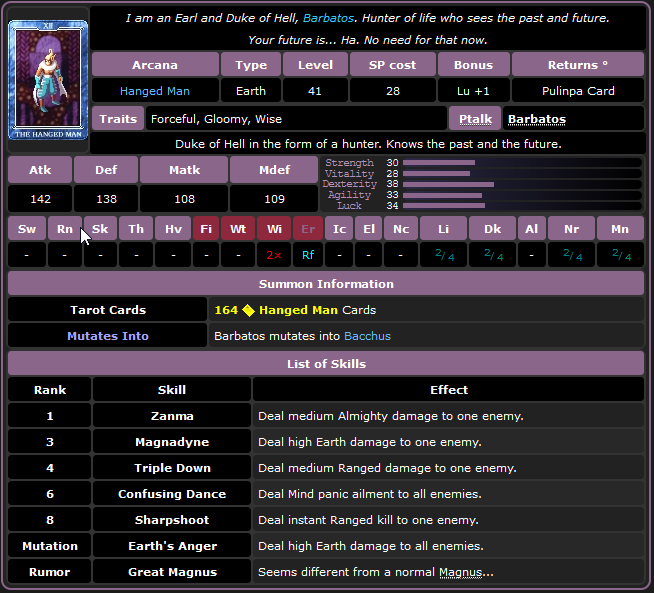Select the Fi fire resistance icon

click(x=206, y=229)
